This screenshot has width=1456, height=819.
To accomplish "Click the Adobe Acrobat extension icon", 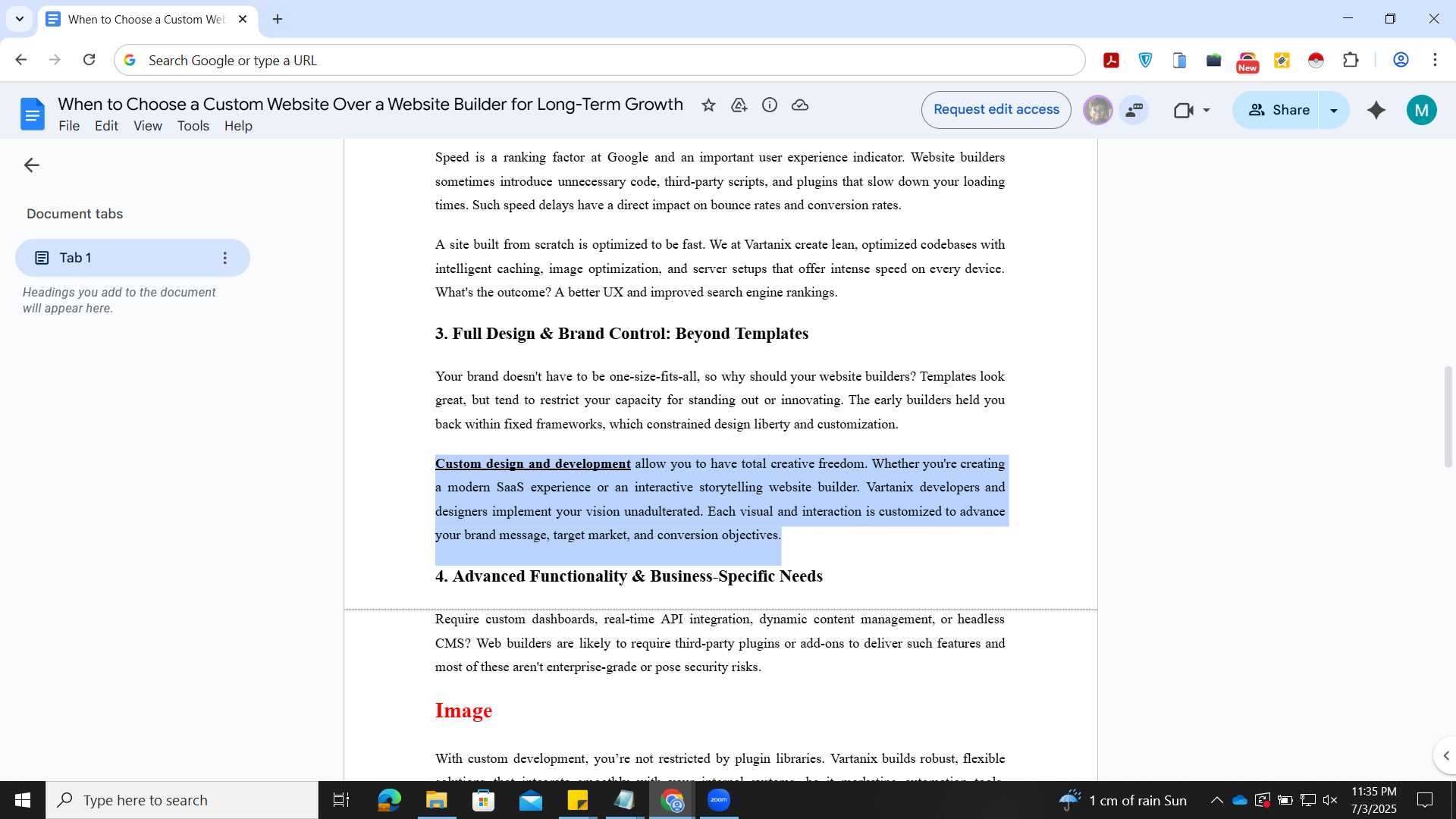I will (x=1111, y=61).
